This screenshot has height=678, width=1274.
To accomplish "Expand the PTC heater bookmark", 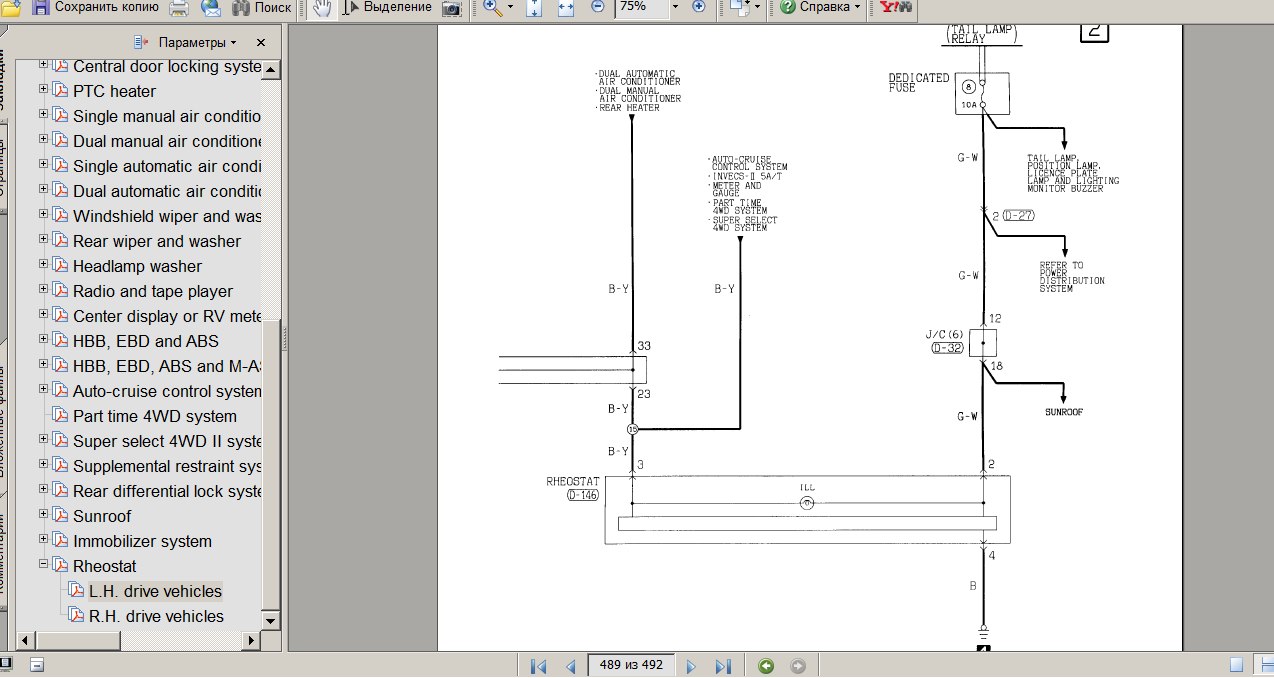I will 44,90.
